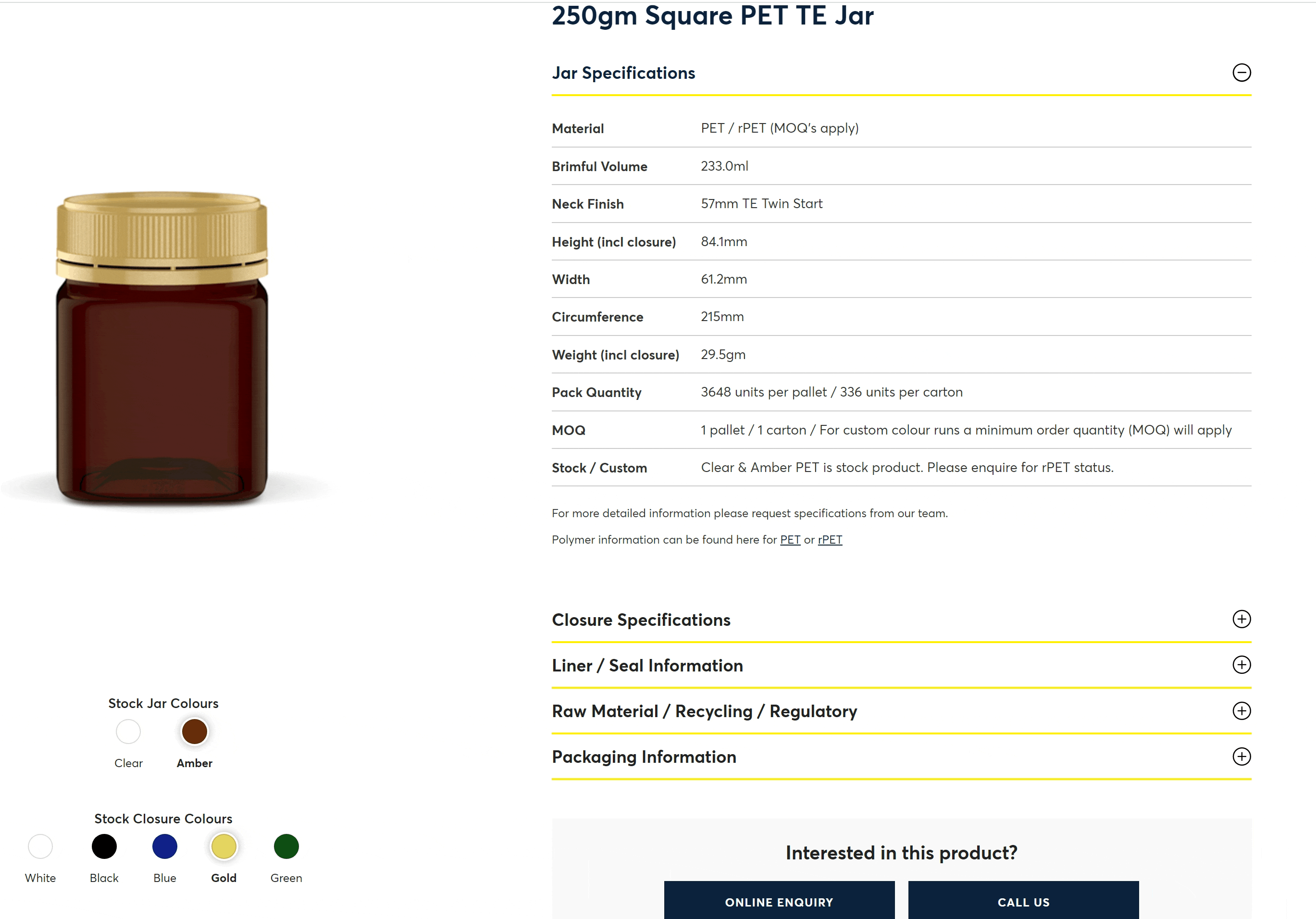Open the Packaging Information heading
The image size is (1316, 919).
(644, 758)
